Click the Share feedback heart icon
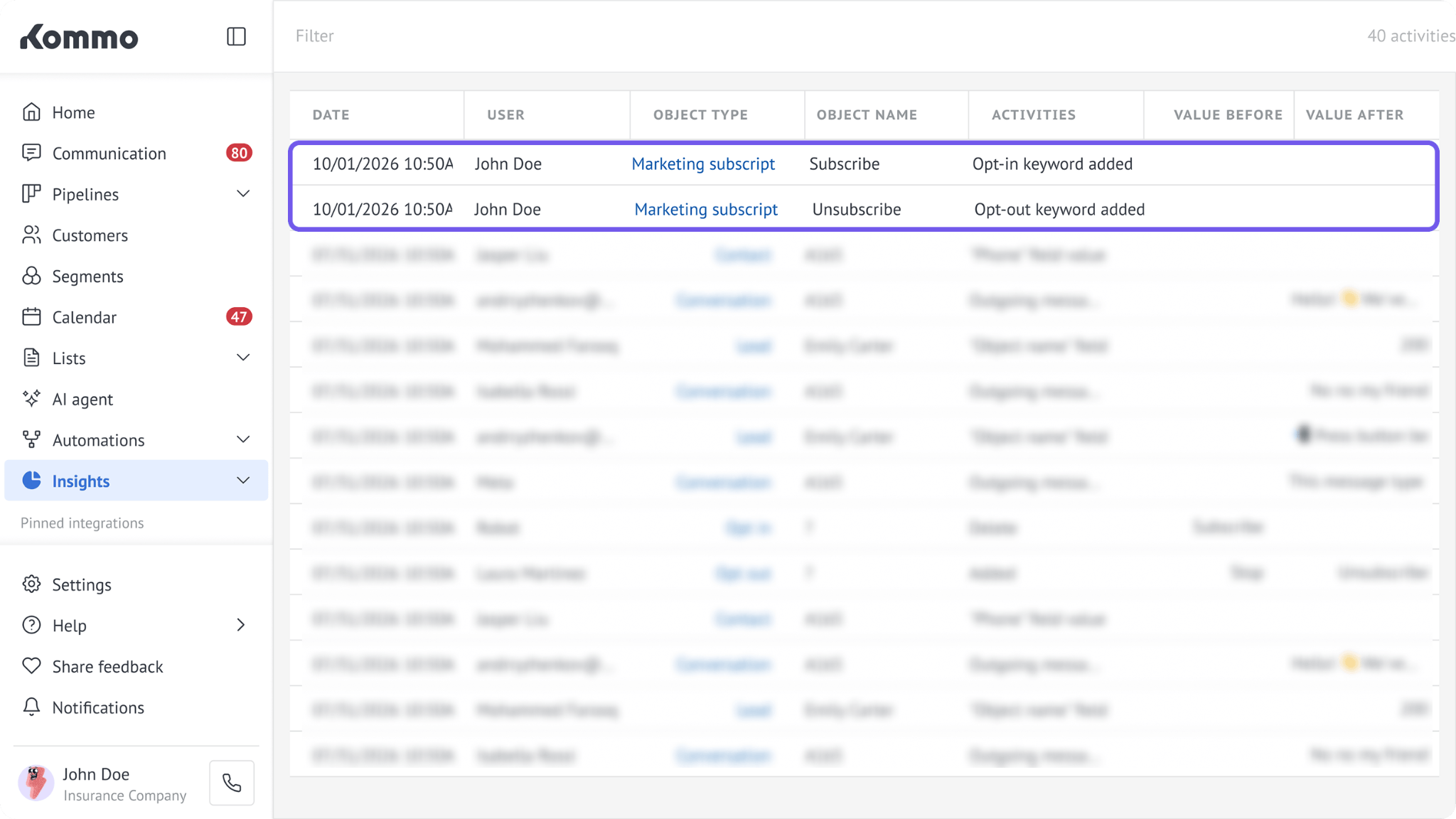Viewport: 1456px width, 819px height. pos(31,666)
